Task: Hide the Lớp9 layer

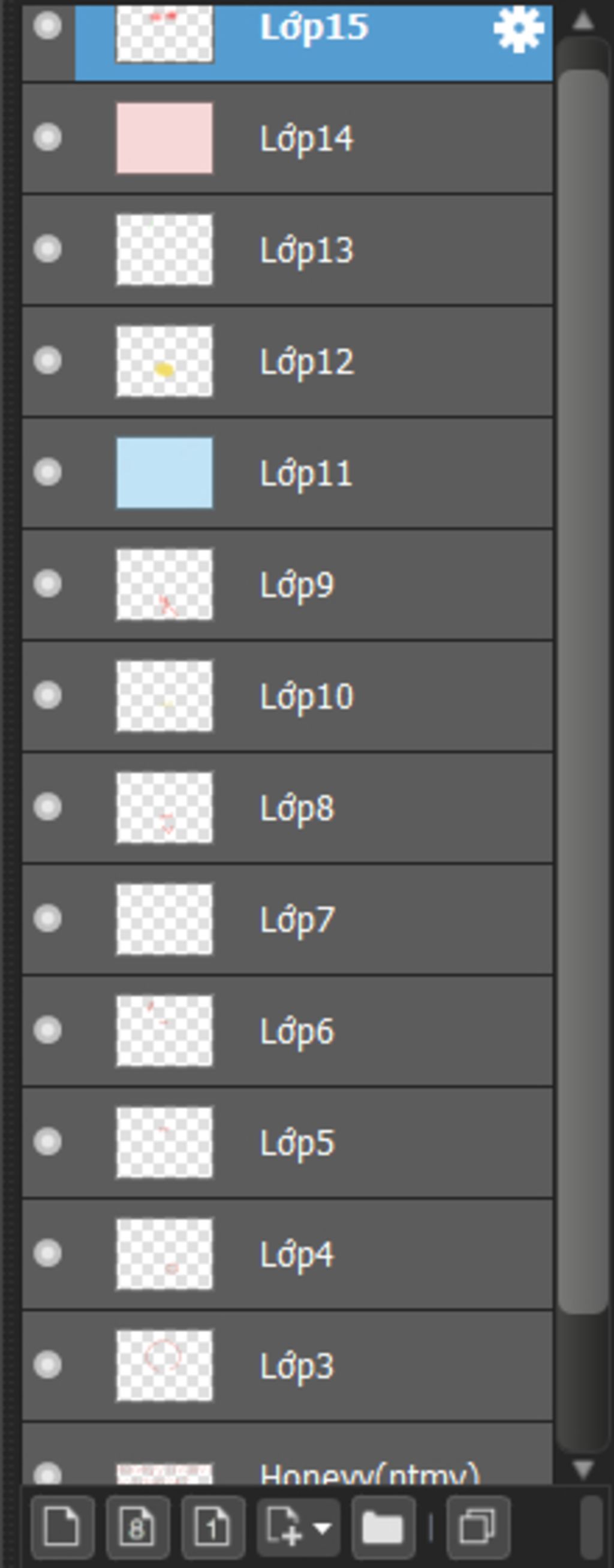Action: (x=47, y=584)
